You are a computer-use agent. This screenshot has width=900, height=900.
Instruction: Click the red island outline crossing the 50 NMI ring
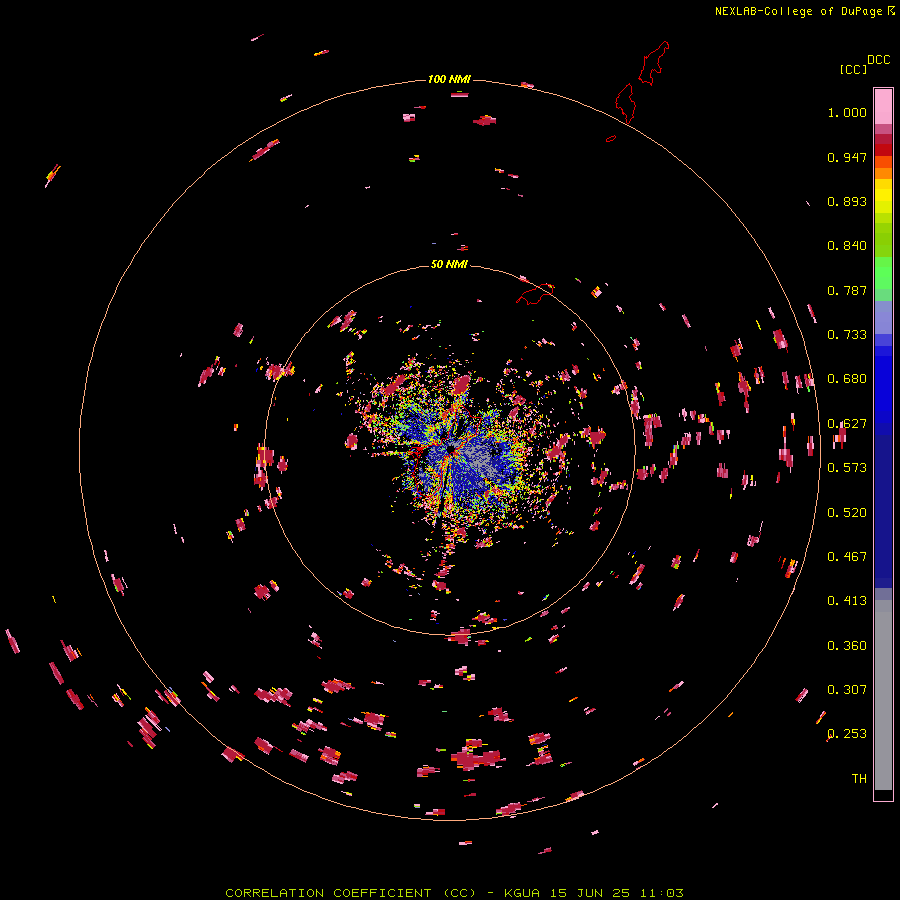(x=535, y=293)
